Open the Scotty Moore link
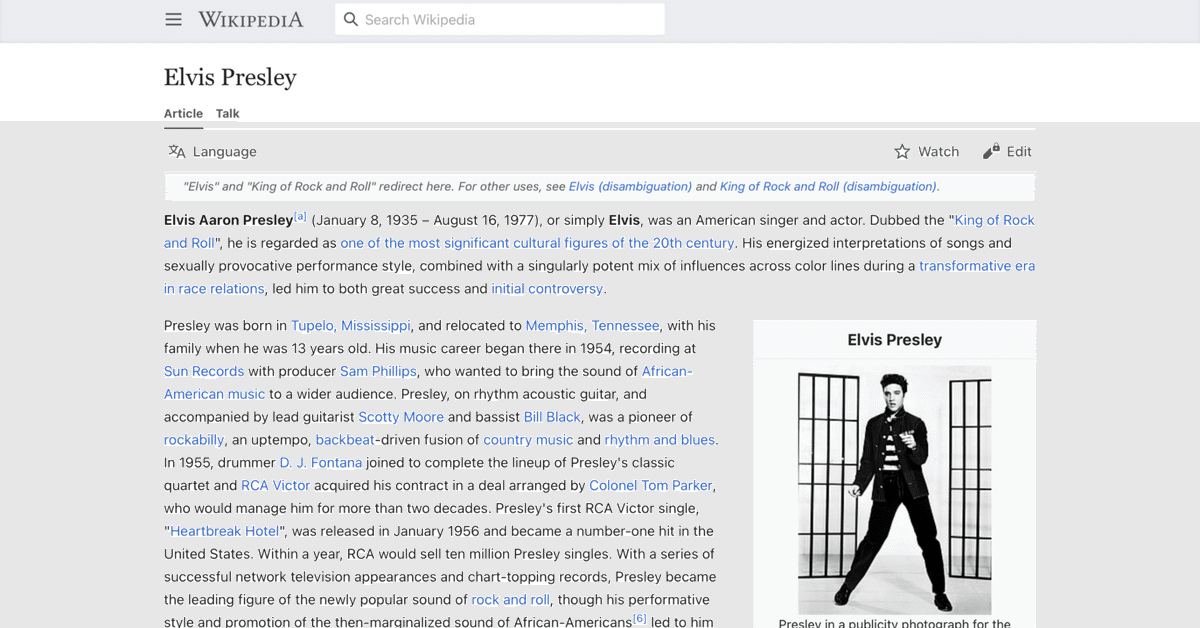 tap(401, 417)
